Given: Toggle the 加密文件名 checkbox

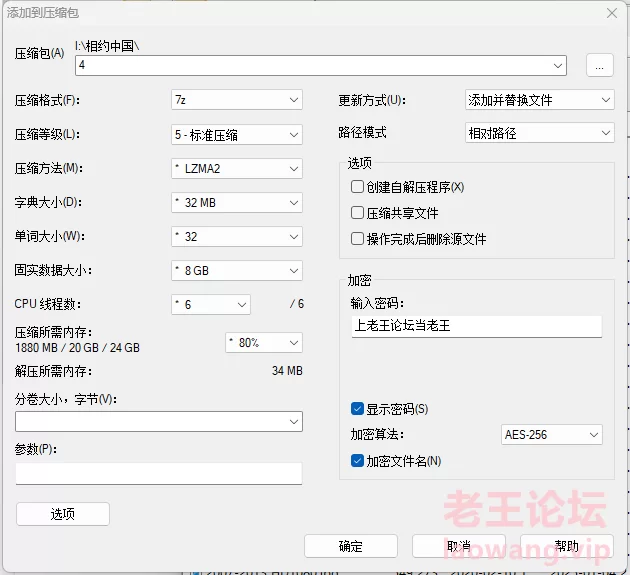Looking at the screenshot, I should (x=357, y=461).
